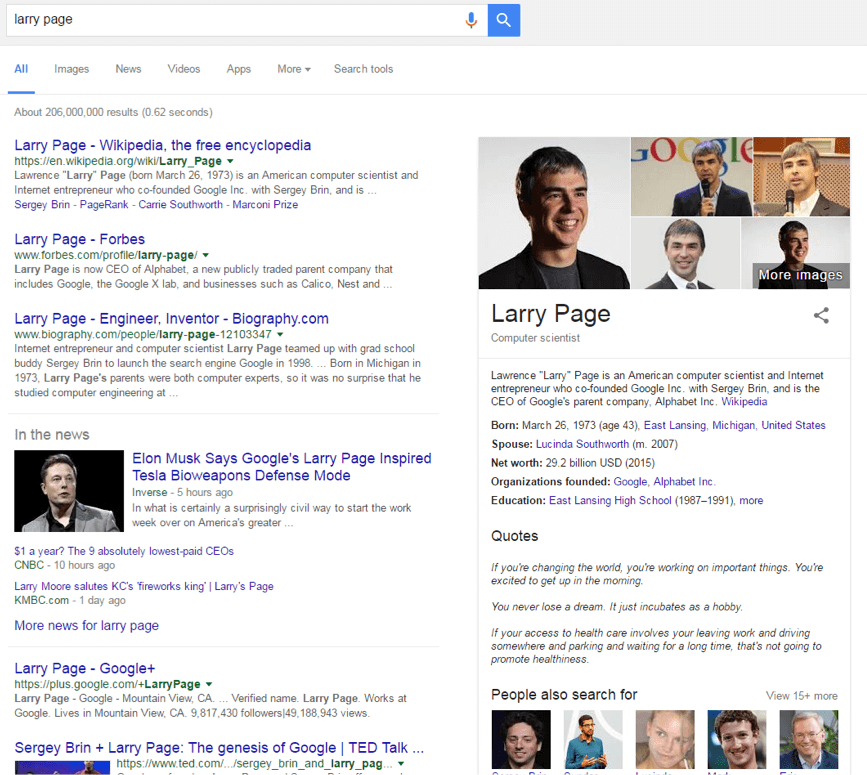The image size is (867, 775).
Task: Open dropdown arrow beside biography.com URL
Action: tap(280, 334)
